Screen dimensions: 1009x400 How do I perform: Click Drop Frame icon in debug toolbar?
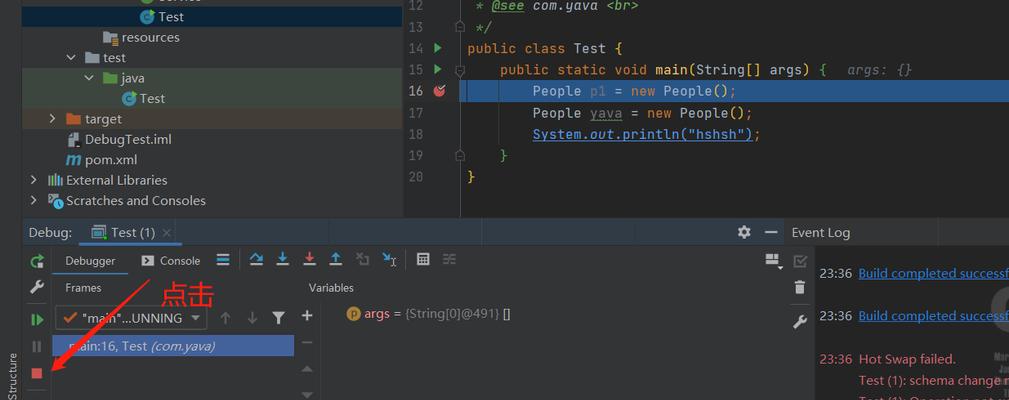tap(363, 259)
